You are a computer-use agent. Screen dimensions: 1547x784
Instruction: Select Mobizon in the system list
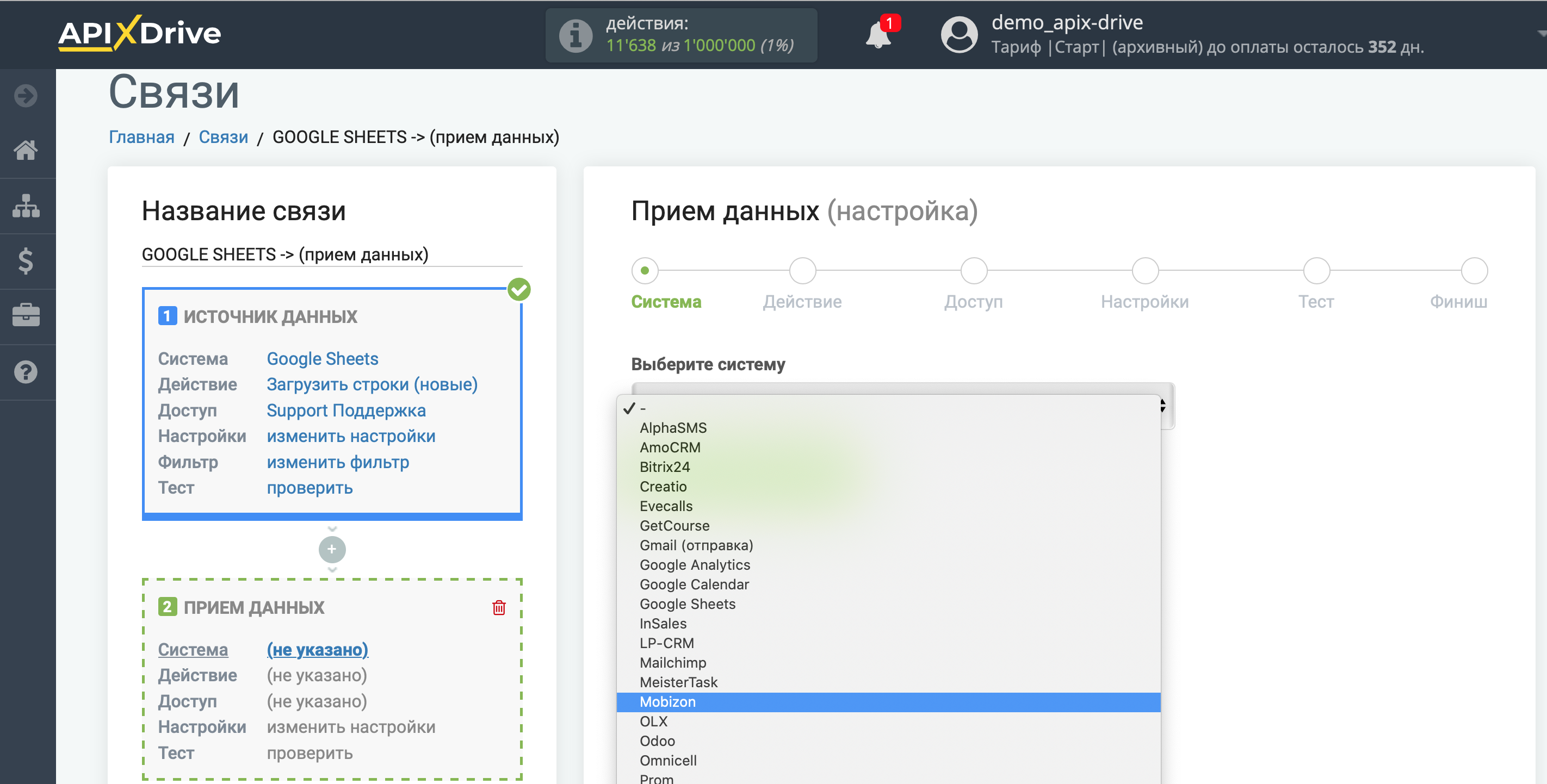[x=888, y=702]
